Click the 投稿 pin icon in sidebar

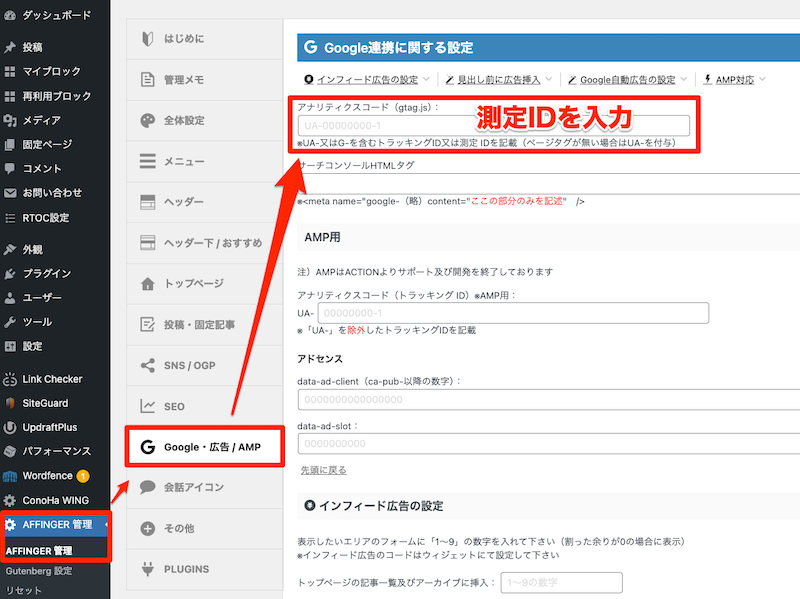[x=10, y=47]
